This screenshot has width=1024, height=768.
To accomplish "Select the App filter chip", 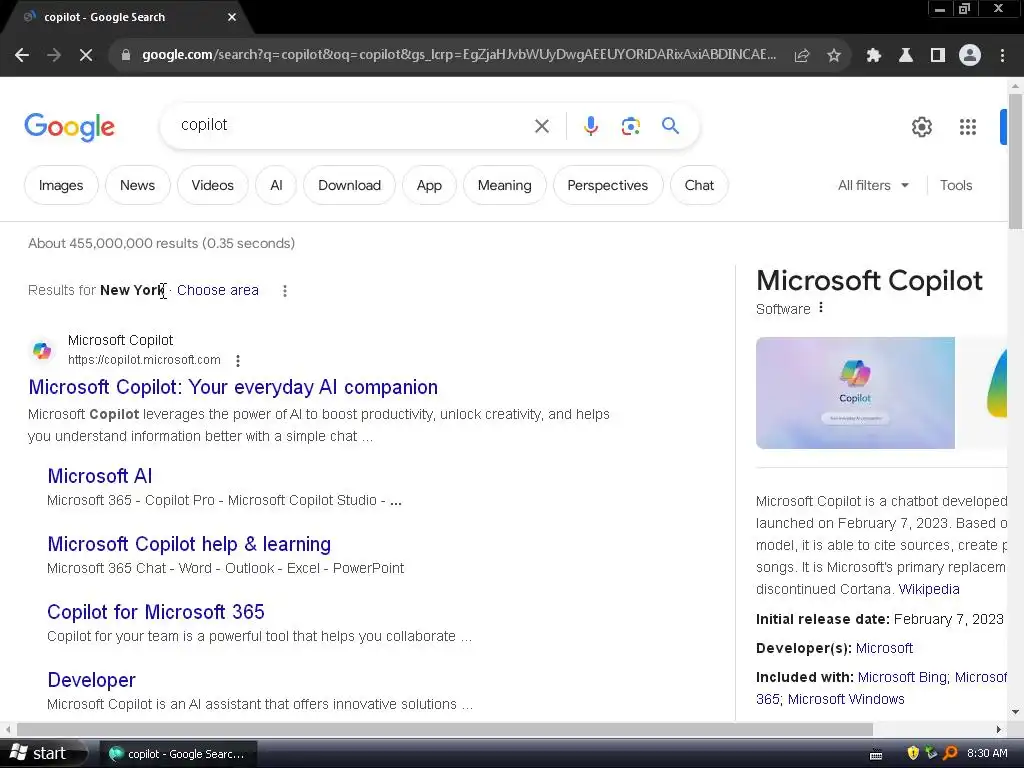I will [x=429, y=185].
